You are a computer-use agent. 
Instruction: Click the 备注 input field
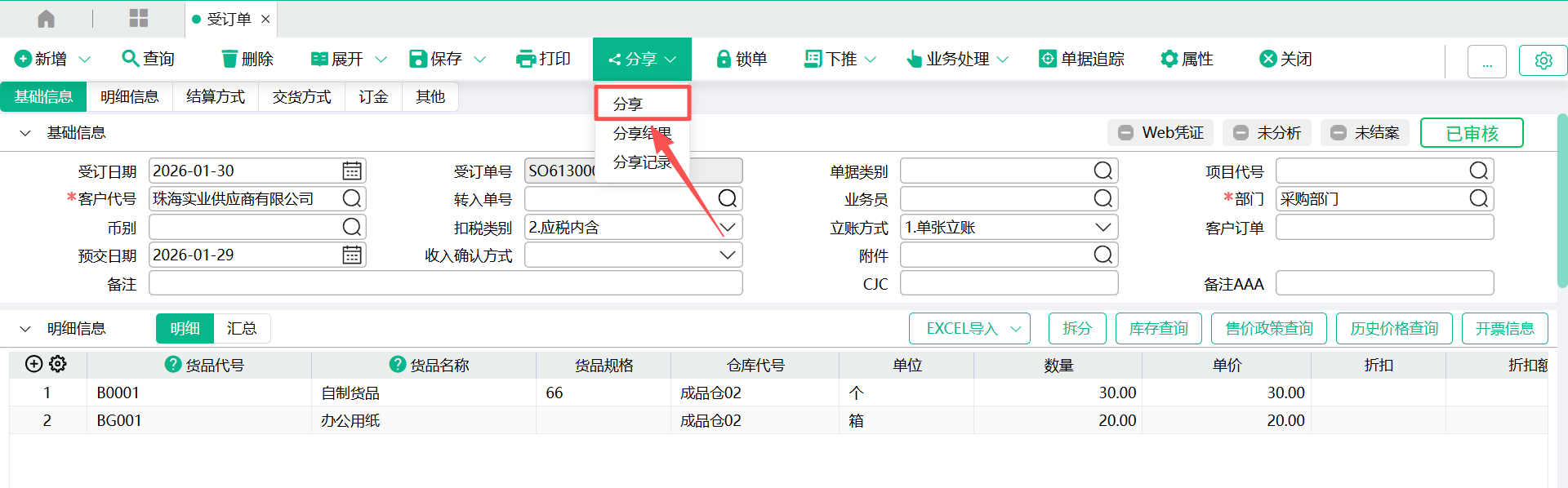click(445, 283)
